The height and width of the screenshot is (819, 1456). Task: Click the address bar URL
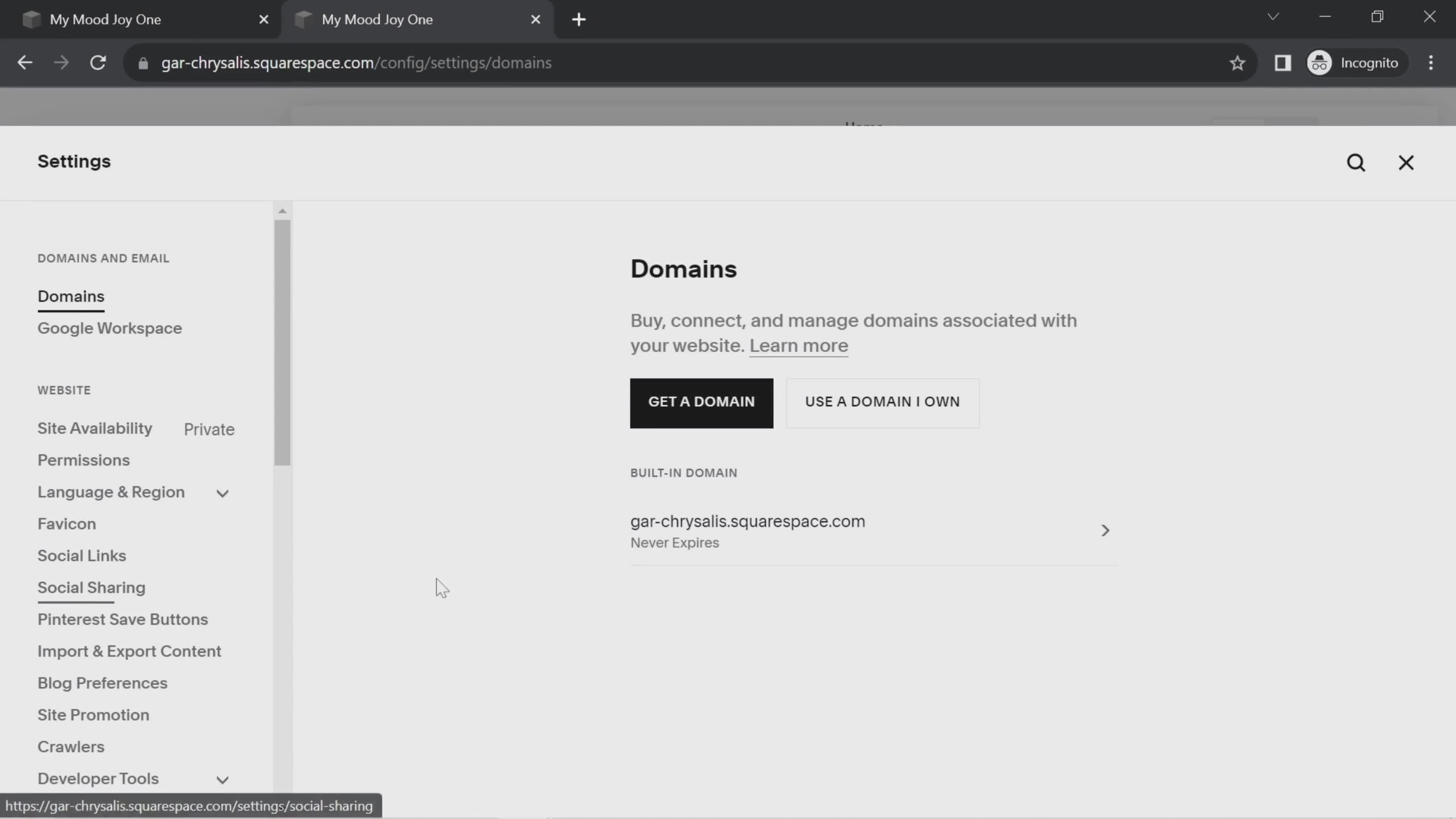coord(356,63)
